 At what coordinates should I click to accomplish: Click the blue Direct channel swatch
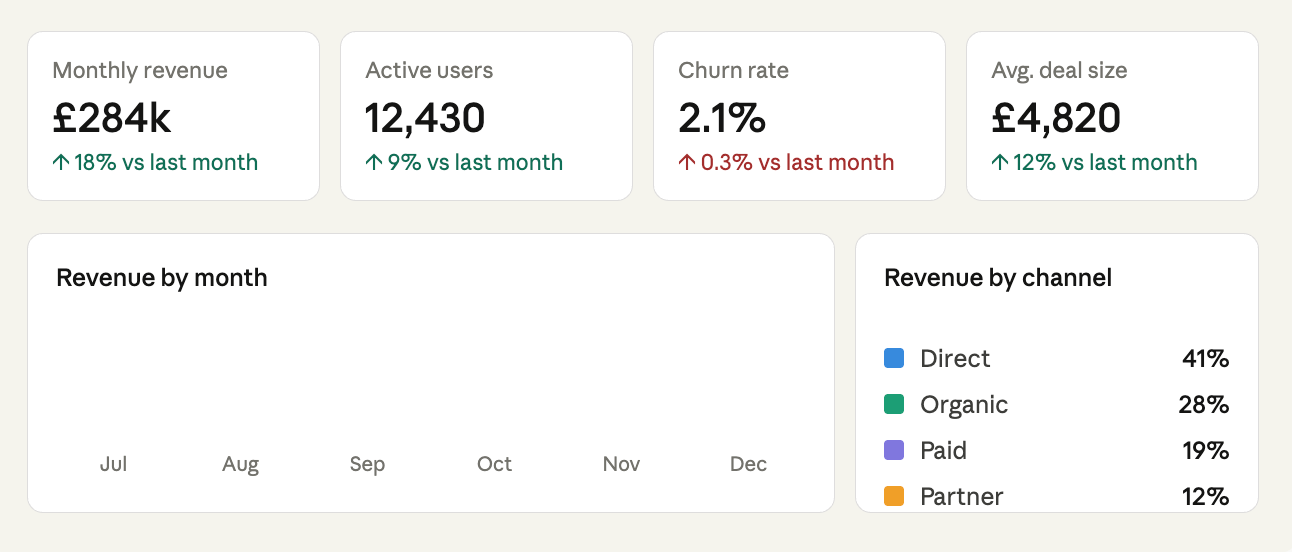(x=894, y=358)
